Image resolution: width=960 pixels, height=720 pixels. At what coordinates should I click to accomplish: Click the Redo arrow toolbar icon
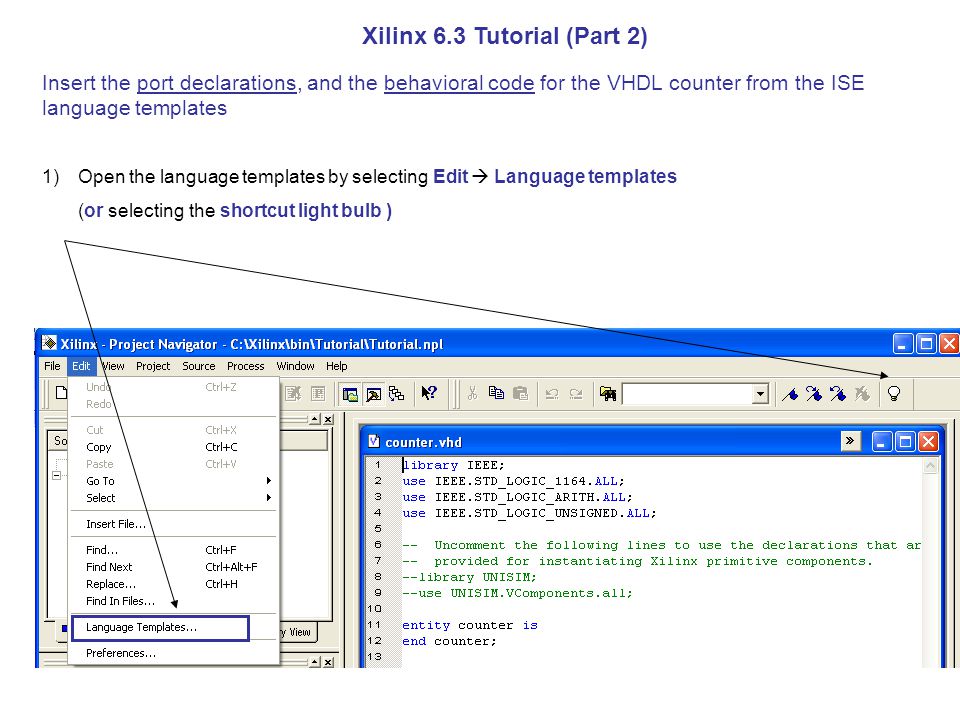coord(576,394)
